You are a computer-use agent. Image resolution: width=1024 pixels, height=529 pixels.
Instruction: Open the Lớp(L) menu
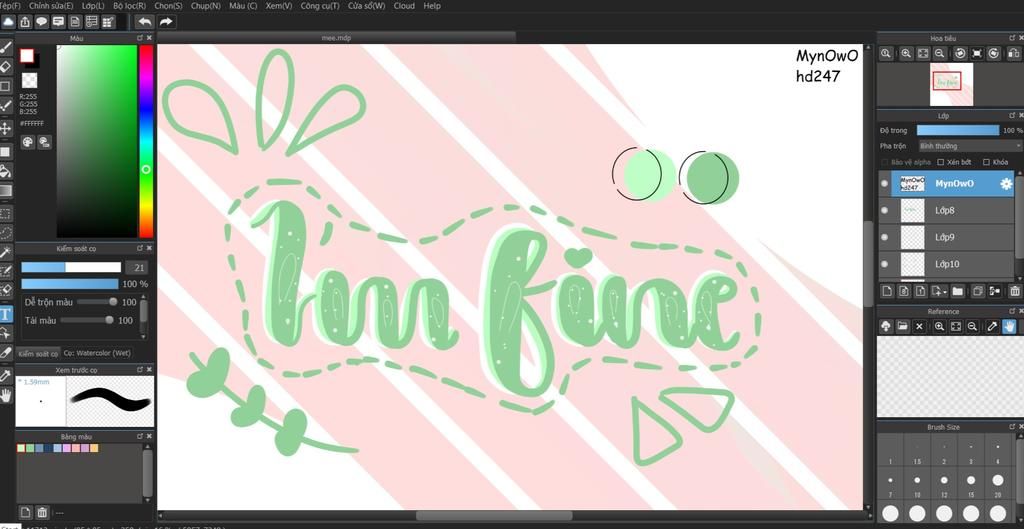click(x=93, y=5)
